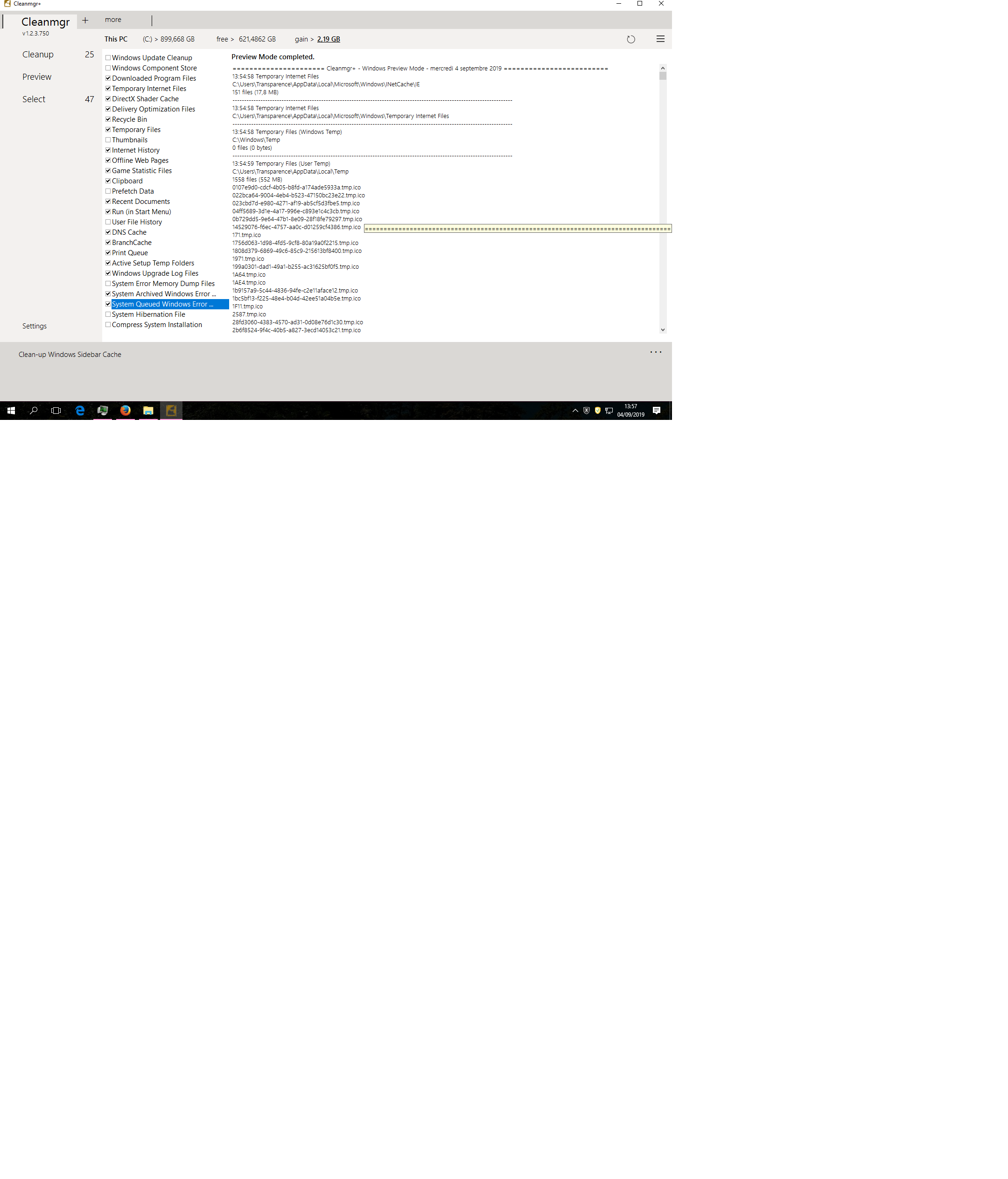The height and width of the screenshot is (1179, 1008).
Task: Check the Thumbnails checkbox
Action: pos(108,140)
